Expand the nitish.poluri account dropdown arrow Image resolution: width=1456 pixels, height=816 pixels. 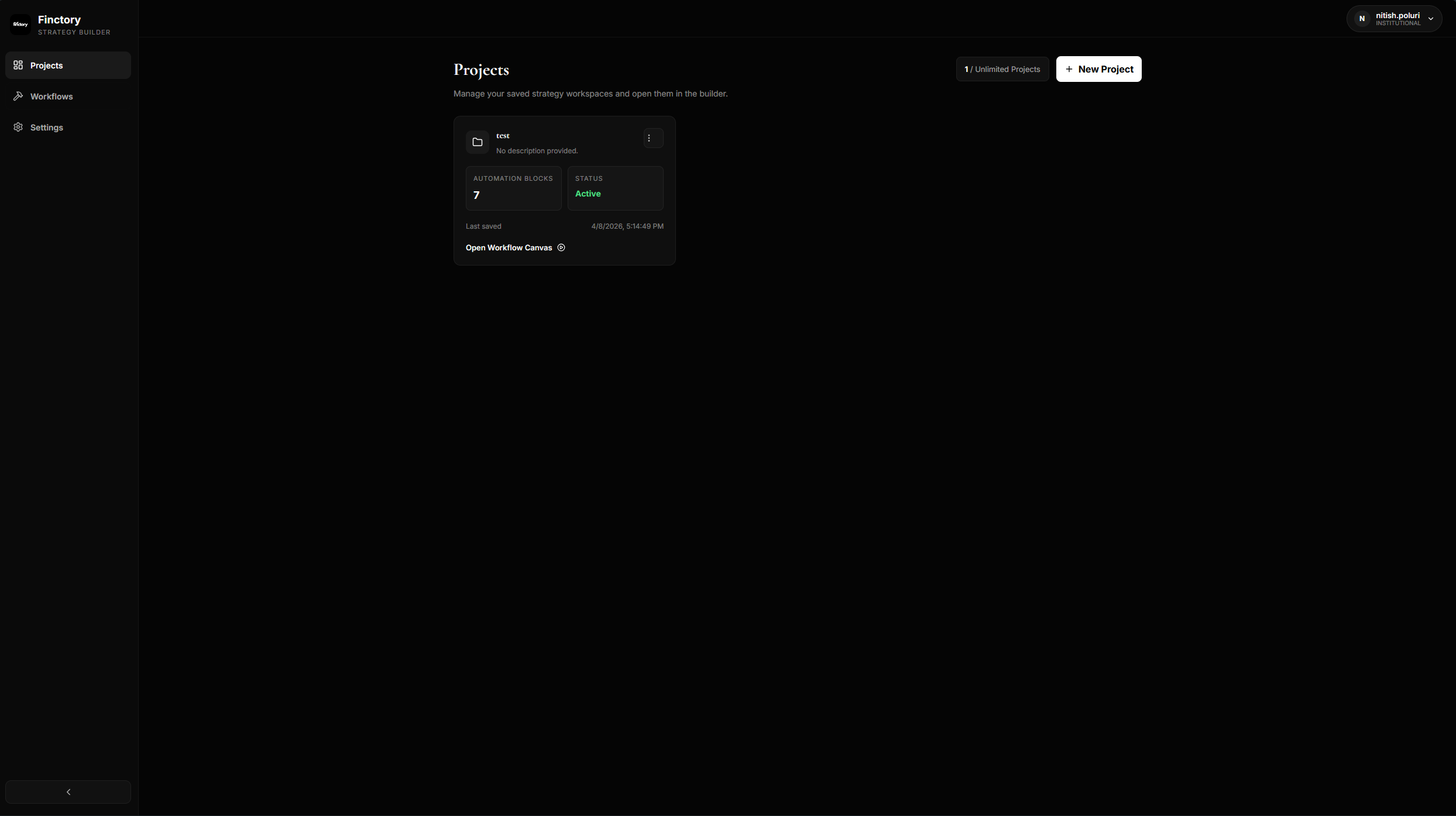pos(1431,19)
